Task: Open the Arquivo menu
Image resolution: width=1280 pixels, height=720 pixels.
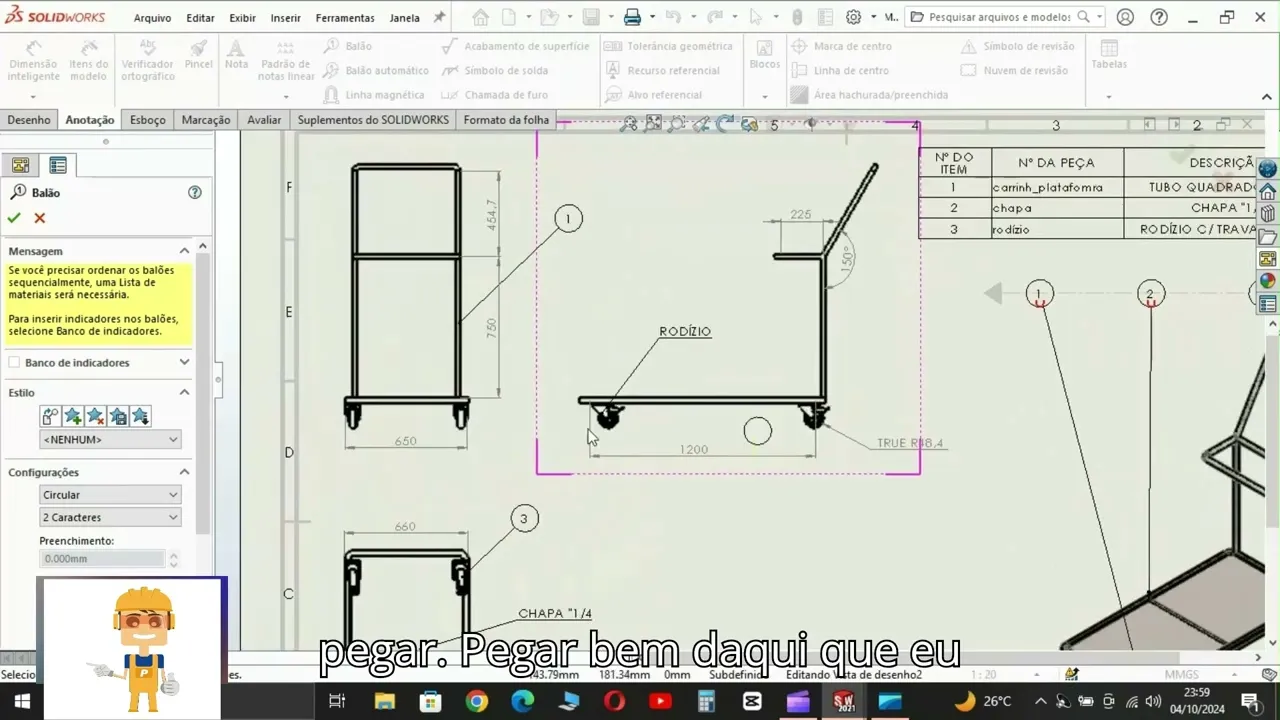Action: click(x=152, y=18)
